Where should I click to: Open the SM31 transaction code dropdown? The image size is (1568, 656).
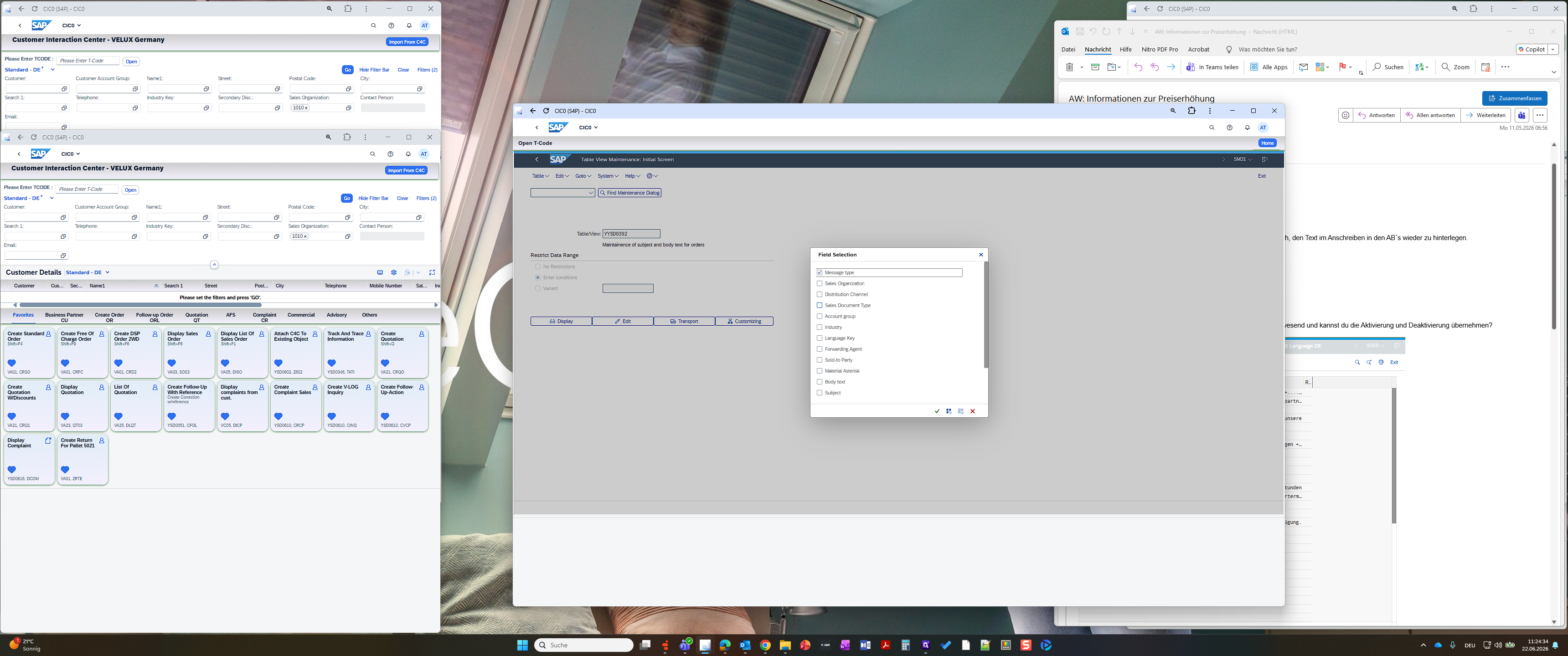(x=1243, y=159)
